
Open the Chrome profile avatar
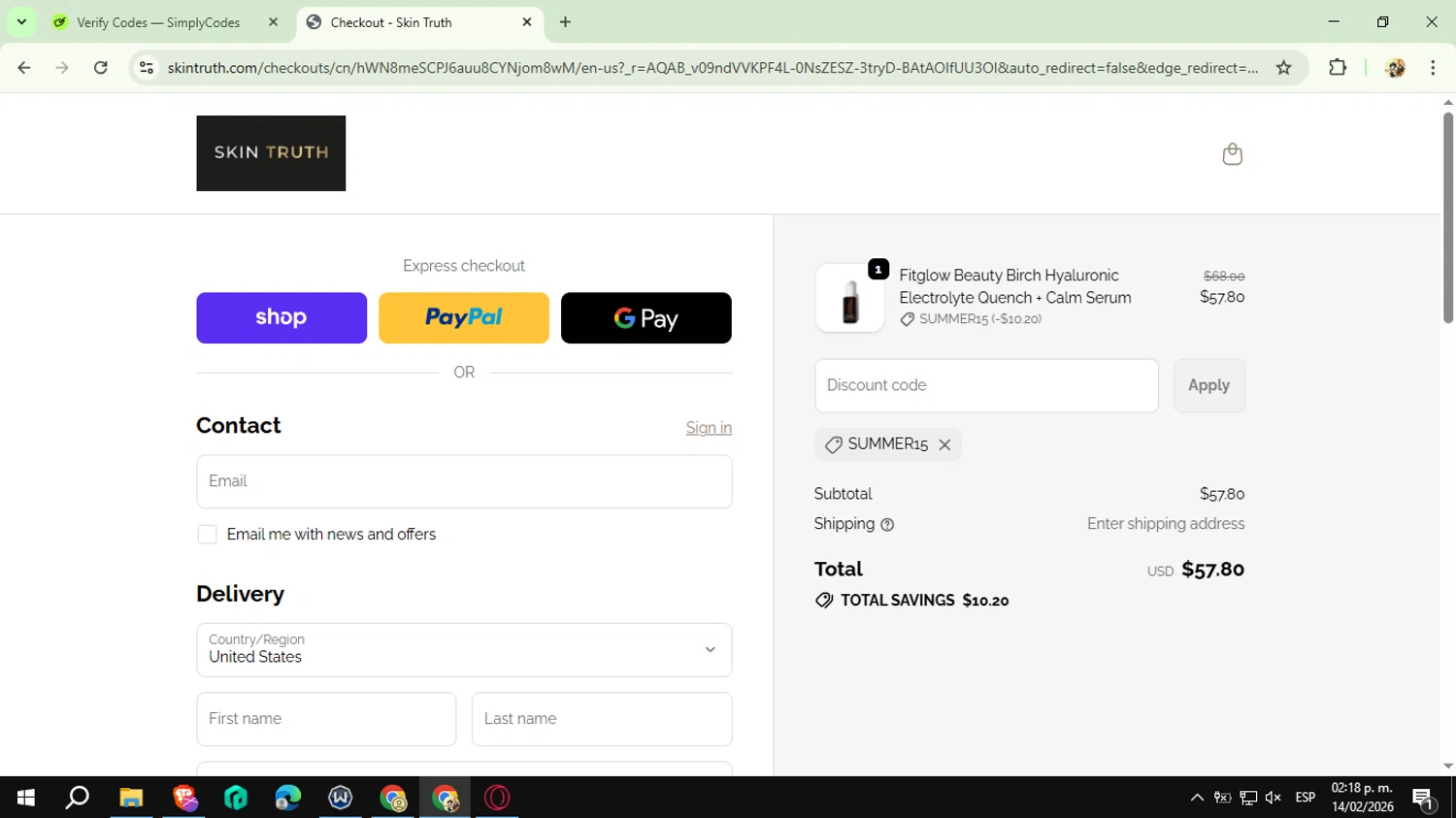point(1395,68)
